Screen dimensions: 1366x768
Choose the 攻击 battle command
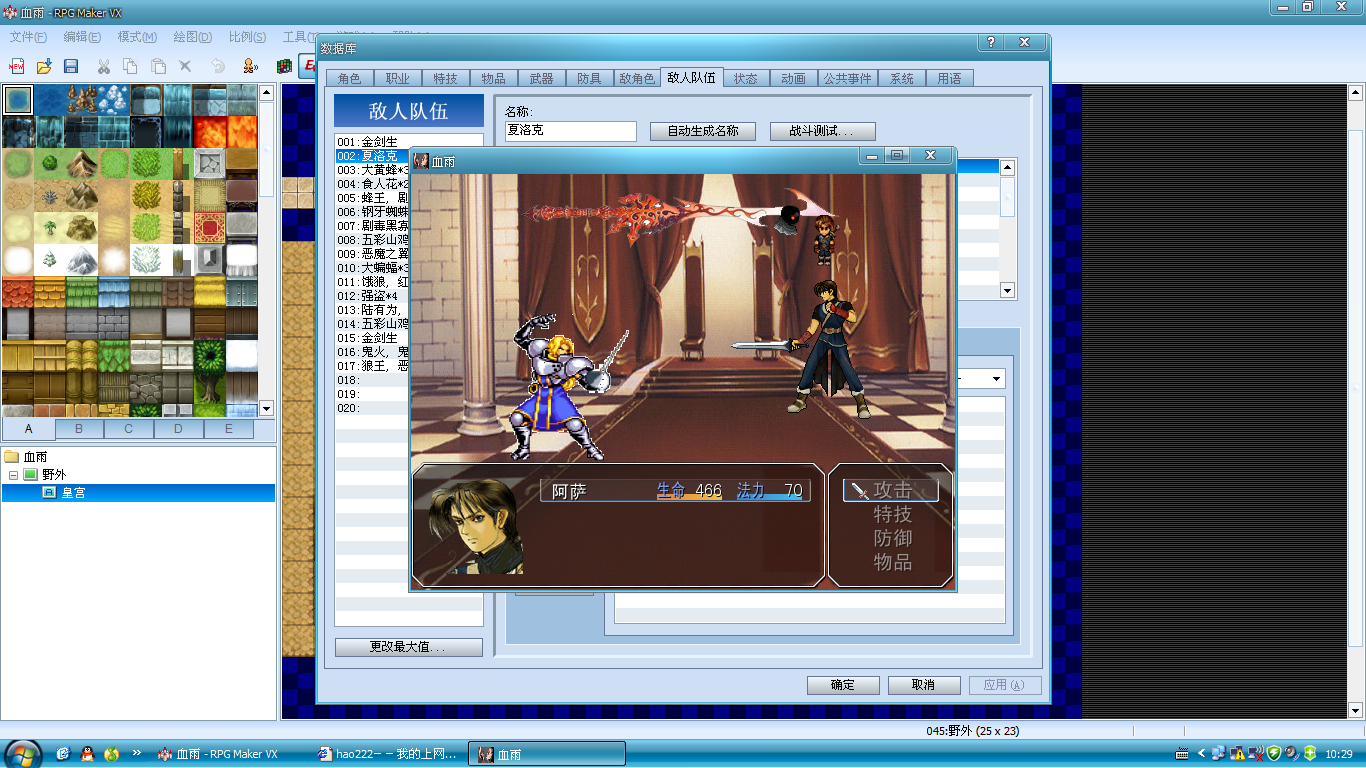(x=892, y=490)
